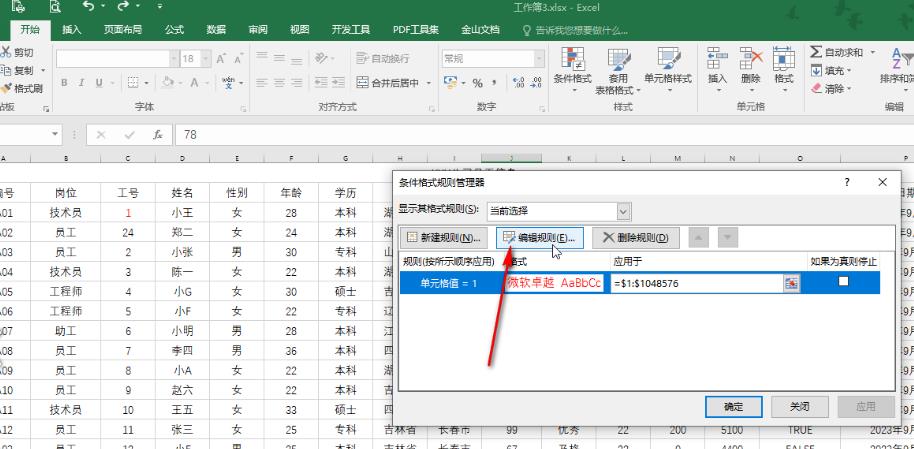Switch to the 页面布局 tab
The image size is (914, 449).
[x=122, y=30]
